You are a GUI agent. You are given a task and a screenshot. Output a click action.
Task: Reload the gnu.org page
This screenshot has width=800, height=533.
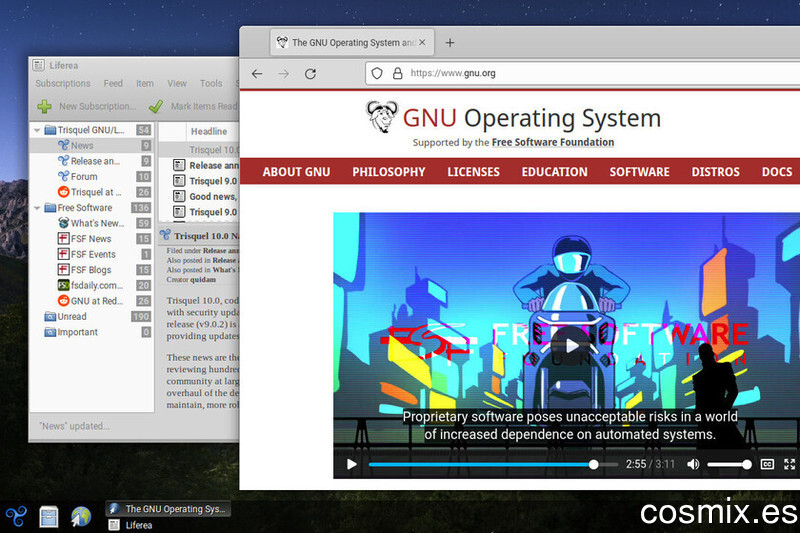(x=310, y=73)
